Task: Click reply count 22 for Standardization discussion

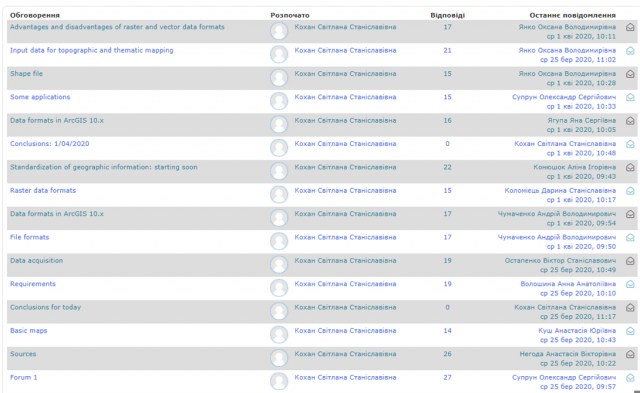Action: pos(447,167)
